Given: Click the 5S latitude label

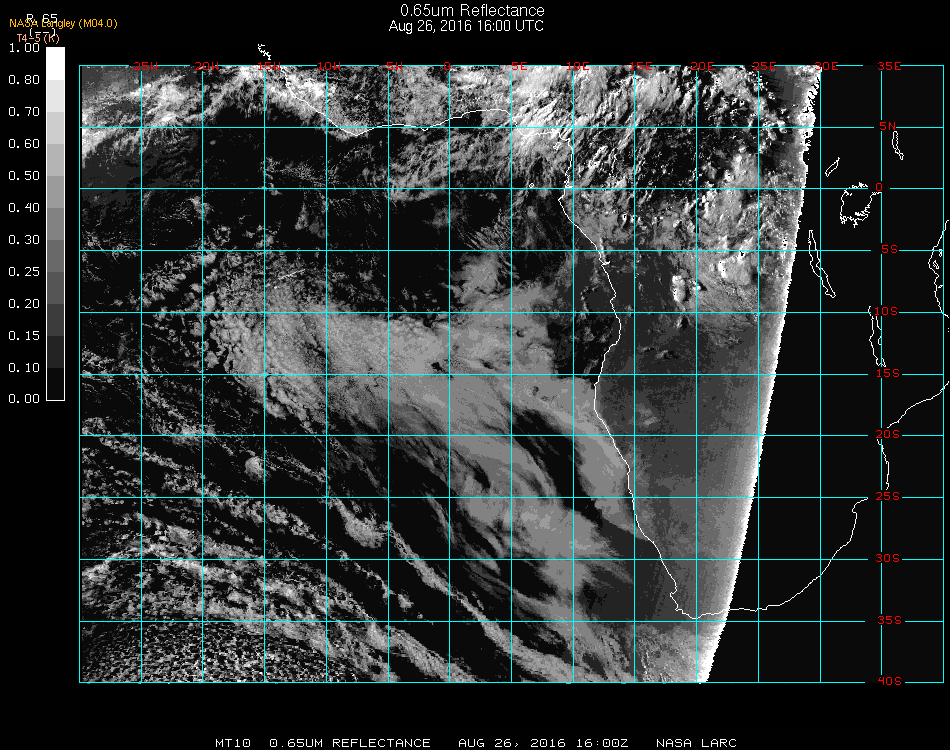Looking at the screenshot, I should (889, 250).
